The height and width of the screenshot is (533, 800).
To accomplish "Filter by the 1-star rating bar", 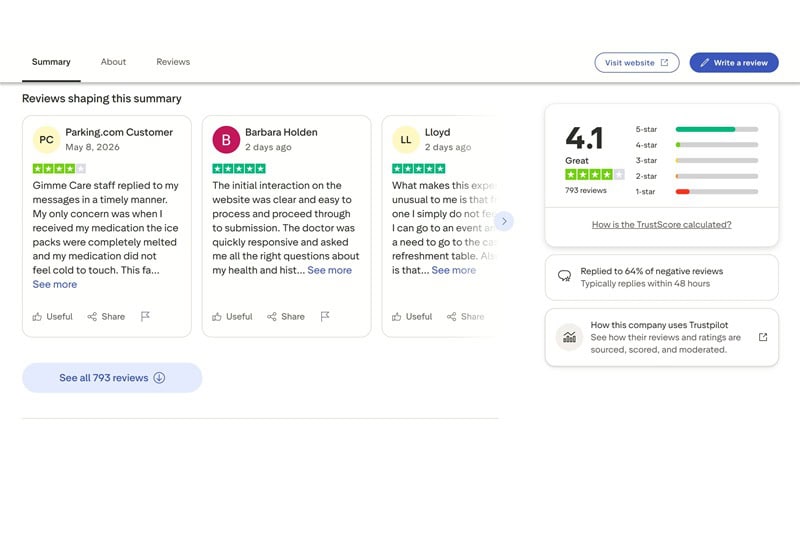I will (x=696, y=192).
